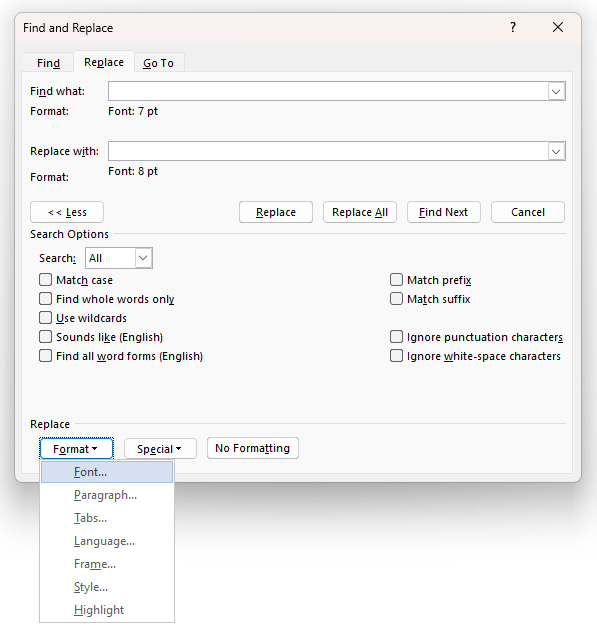The image size is (597, 627).
Task: Click the Replace button
Action: pyautogui.click(x=276, y=212)
